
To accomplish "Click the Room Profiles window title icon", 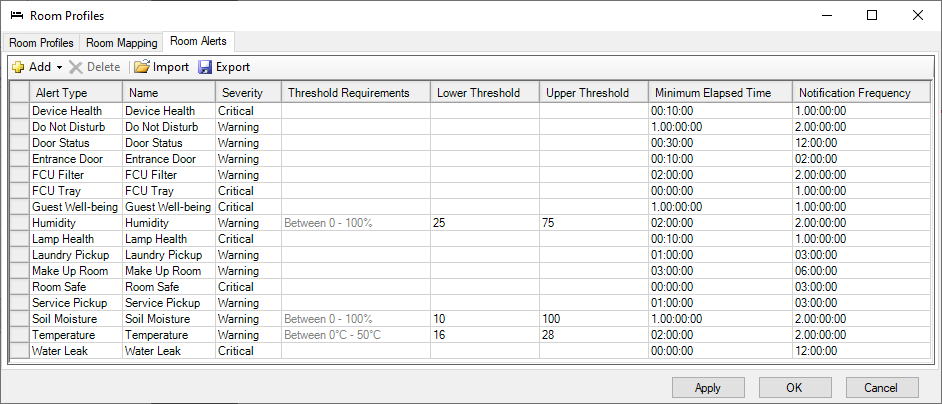I will 17,16.
